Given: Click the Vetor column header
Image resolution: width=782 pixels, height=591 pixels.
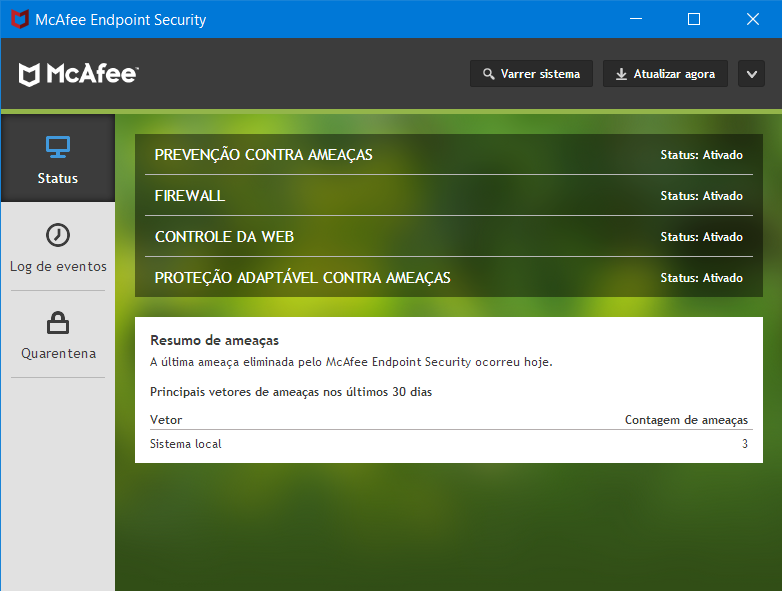Looking at the screenshot, I should [x=166, y=419].
